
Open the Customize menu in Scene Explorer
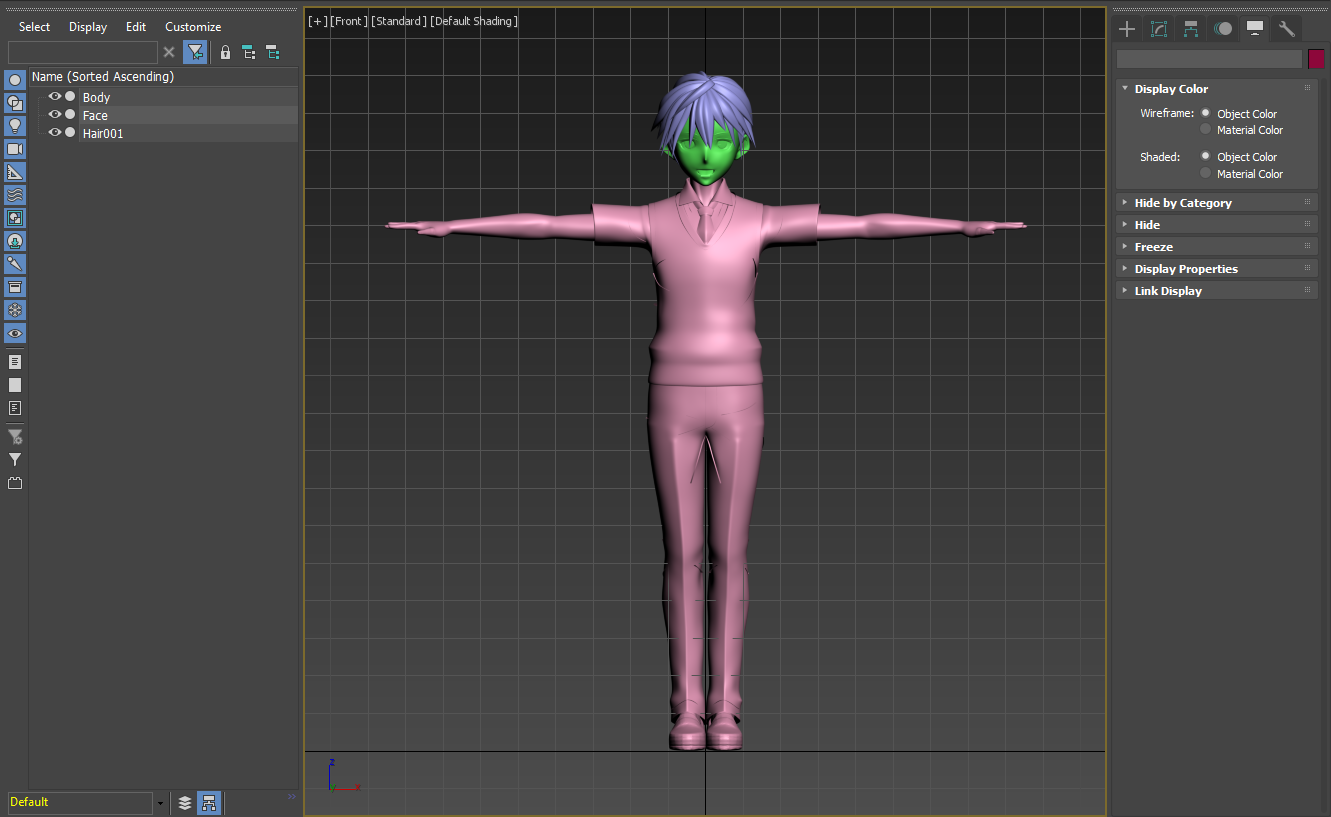click(193, 27)
